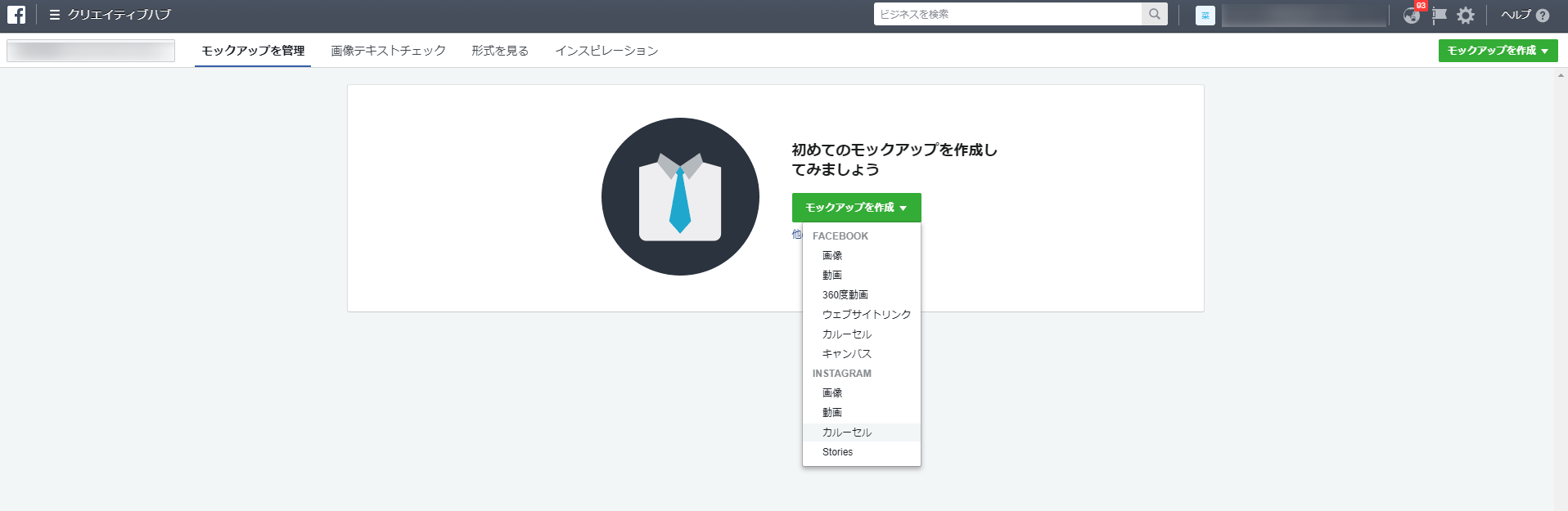Choose キャンバス from the menu
The width and height of the screenshot is (1568, 511).
point(862,354)
